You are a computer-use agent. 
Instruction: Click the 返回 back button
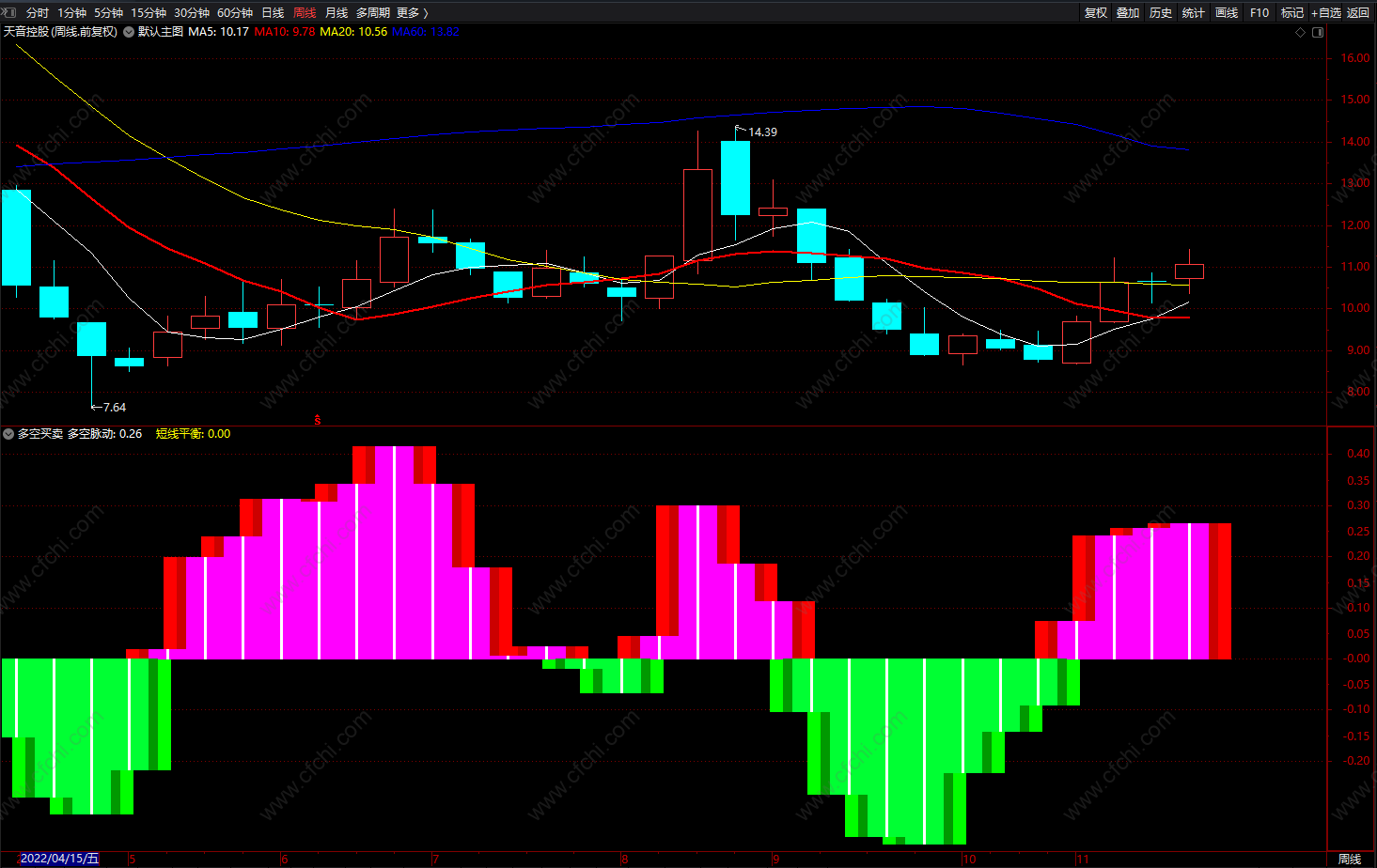1358,12
